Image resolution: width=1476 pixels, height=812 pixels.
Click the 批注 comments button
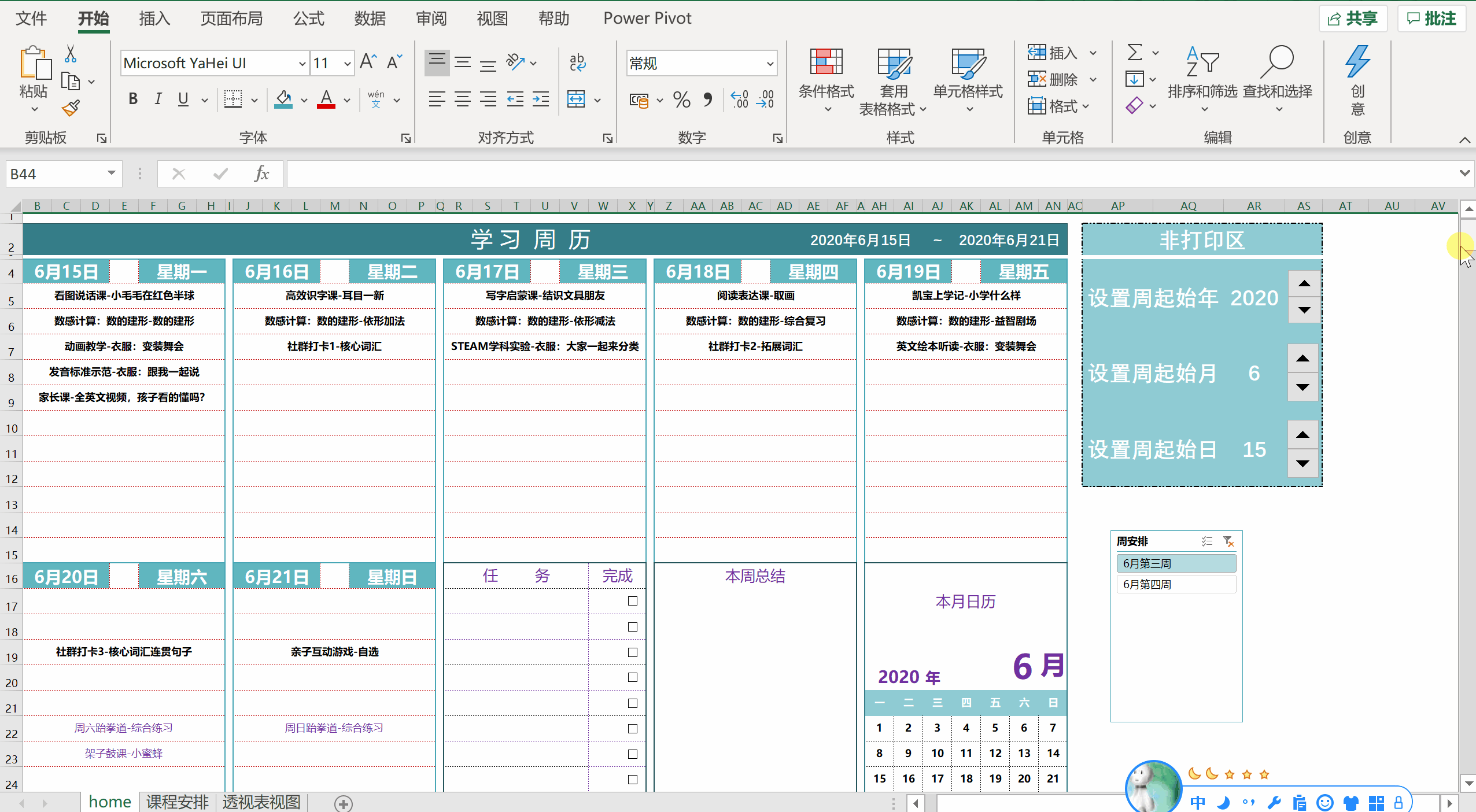1431,19
